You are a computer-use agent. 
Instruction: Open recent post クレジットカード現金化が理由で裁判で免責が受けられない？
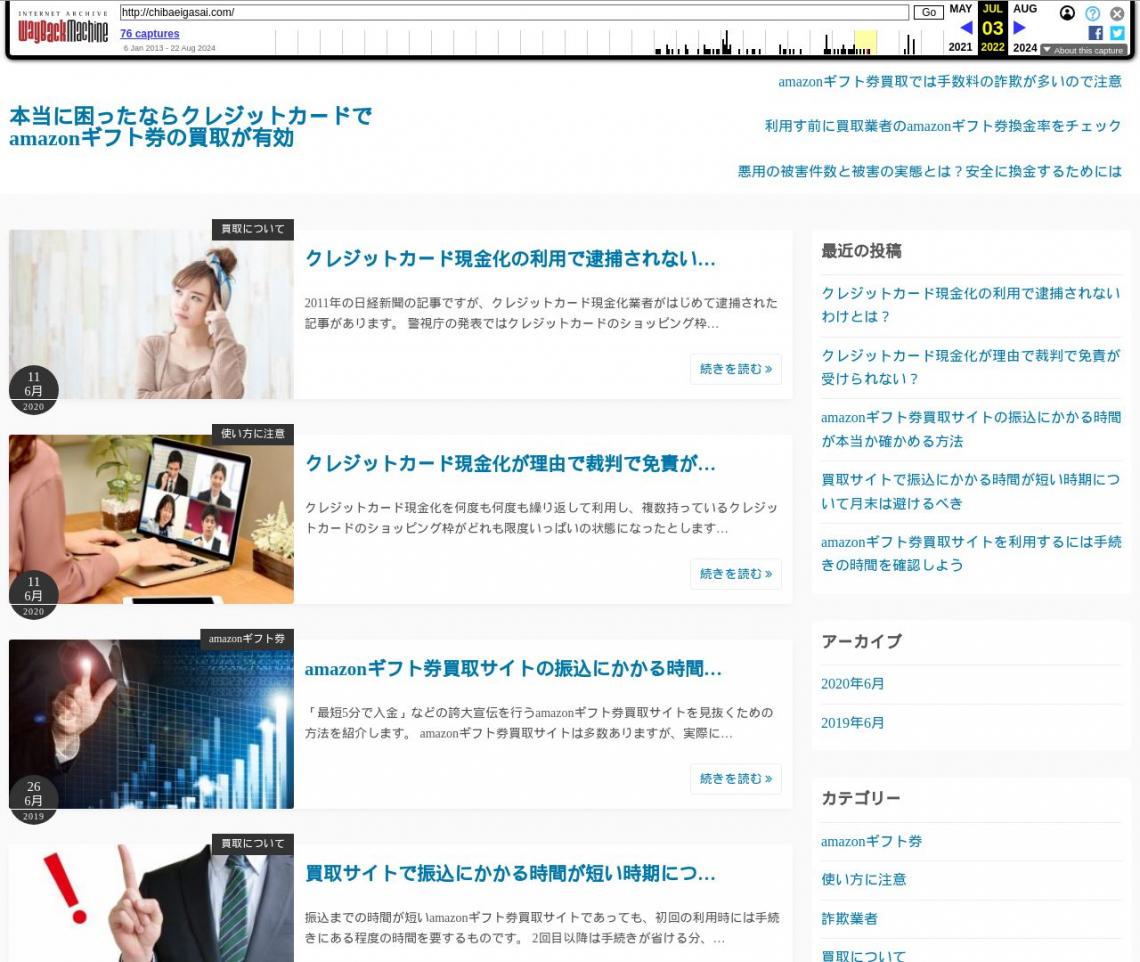pos(971,367)
